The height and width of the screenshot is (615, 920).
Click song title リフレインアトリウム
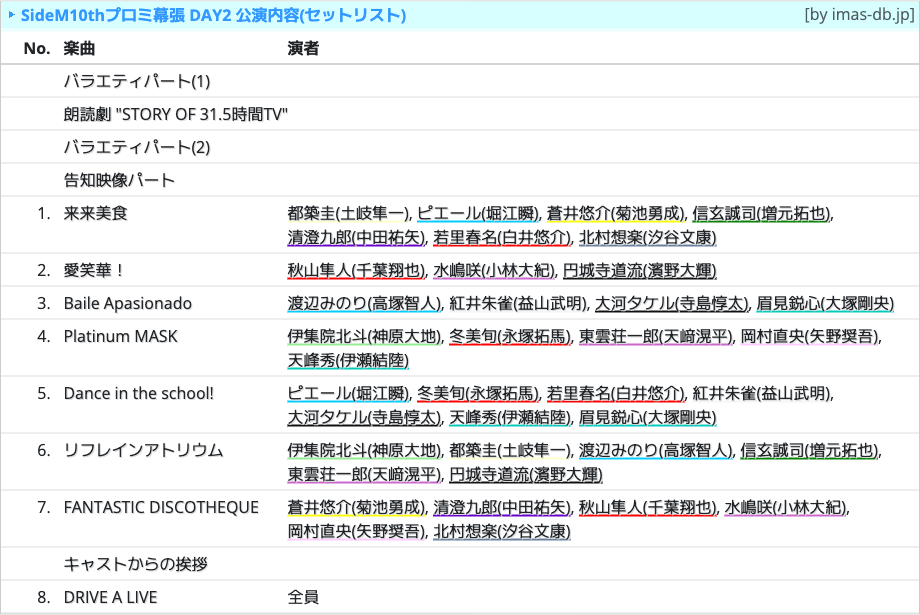143,450
